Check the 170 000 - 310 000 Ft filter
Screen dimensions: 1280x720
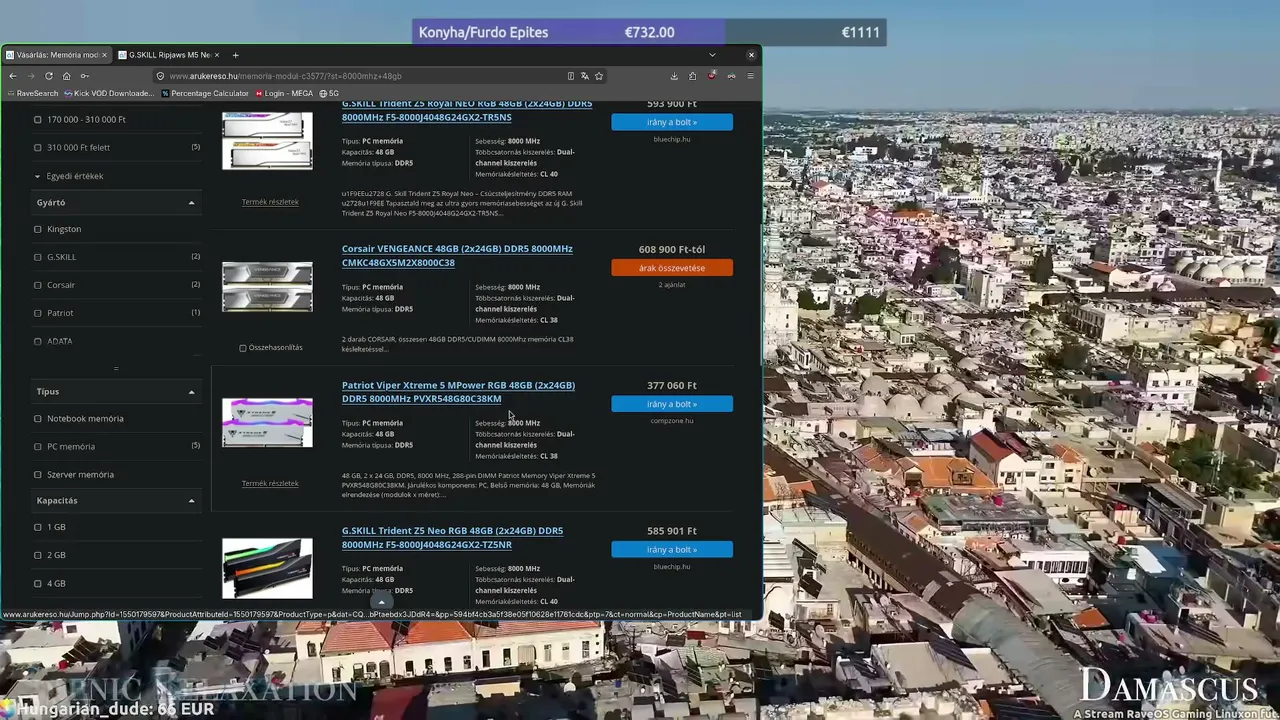(x=38, y=119)
